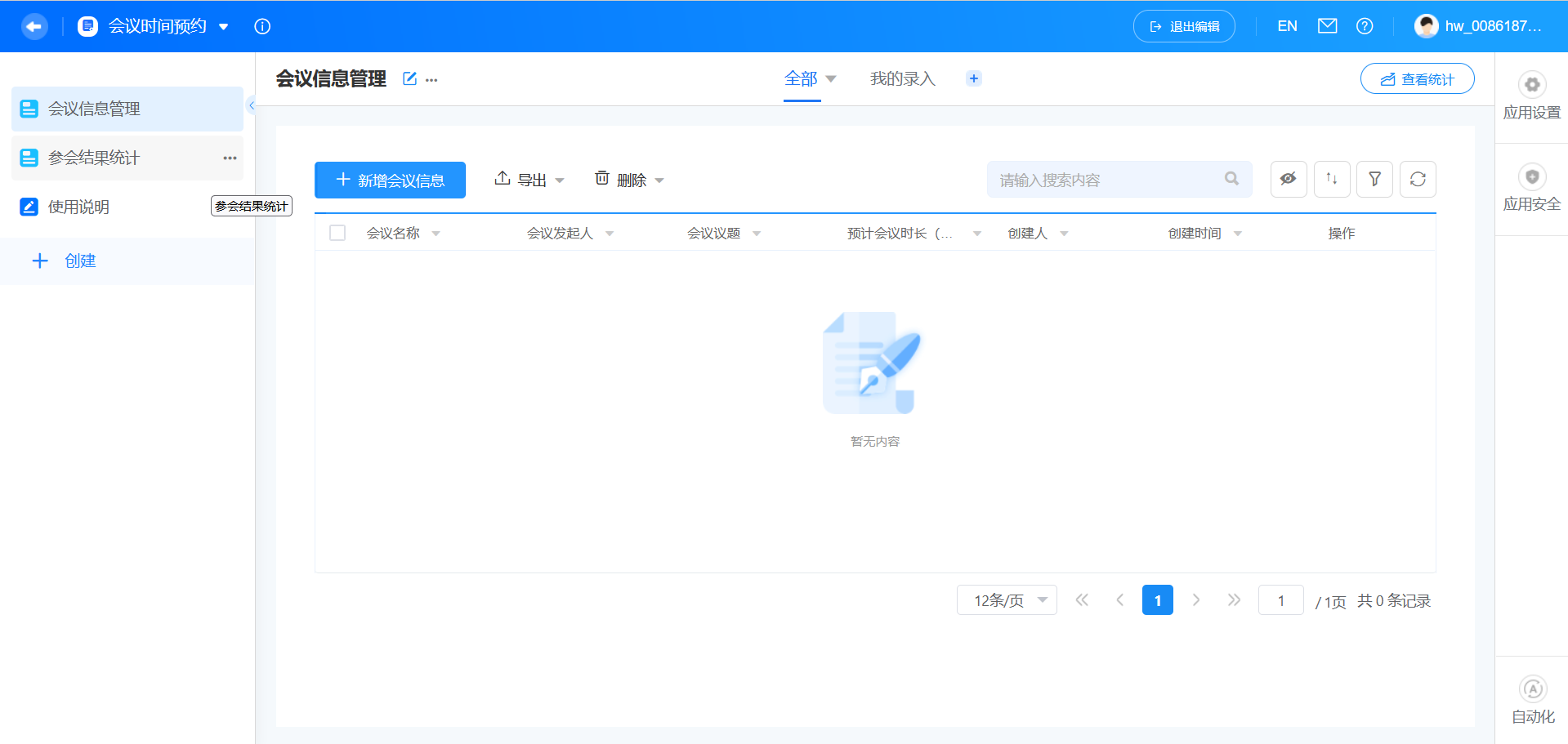
Task: Open the filter icon
Action: click(1375, 179)
